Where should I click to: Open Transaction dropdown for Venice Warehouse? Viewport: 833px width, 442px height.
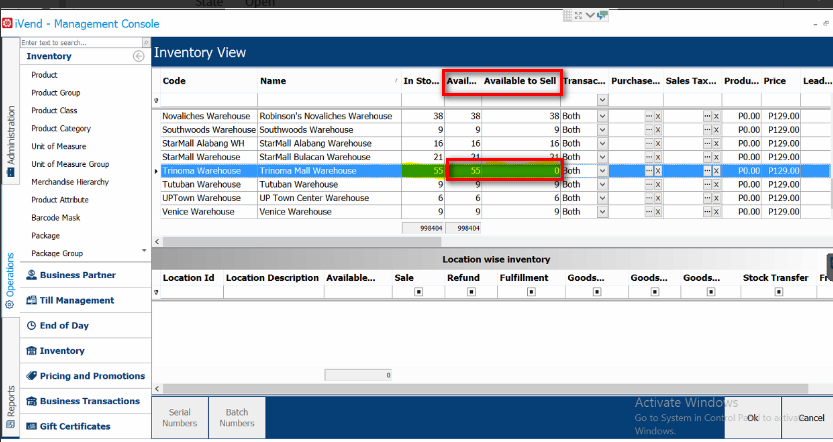point(602,211)
